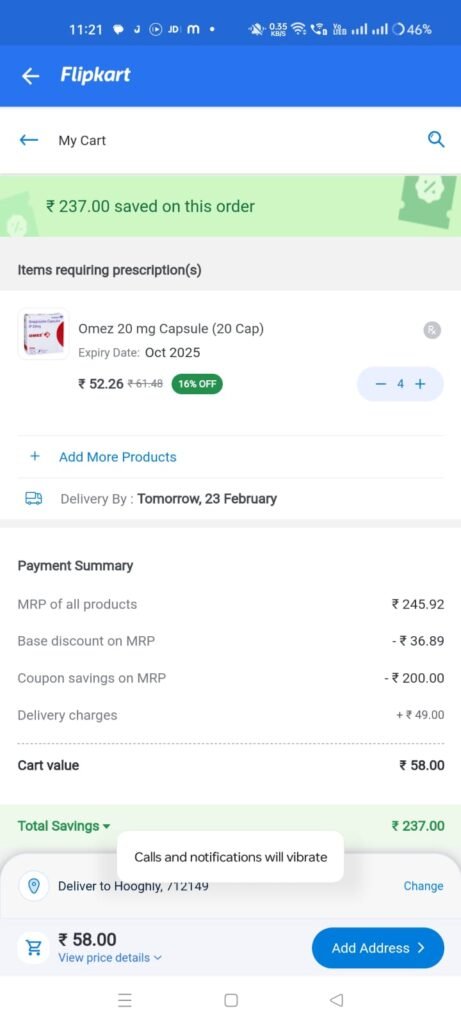Tap the Add Address button
The width and height of the screenshot is (461, 1024).
378,948
